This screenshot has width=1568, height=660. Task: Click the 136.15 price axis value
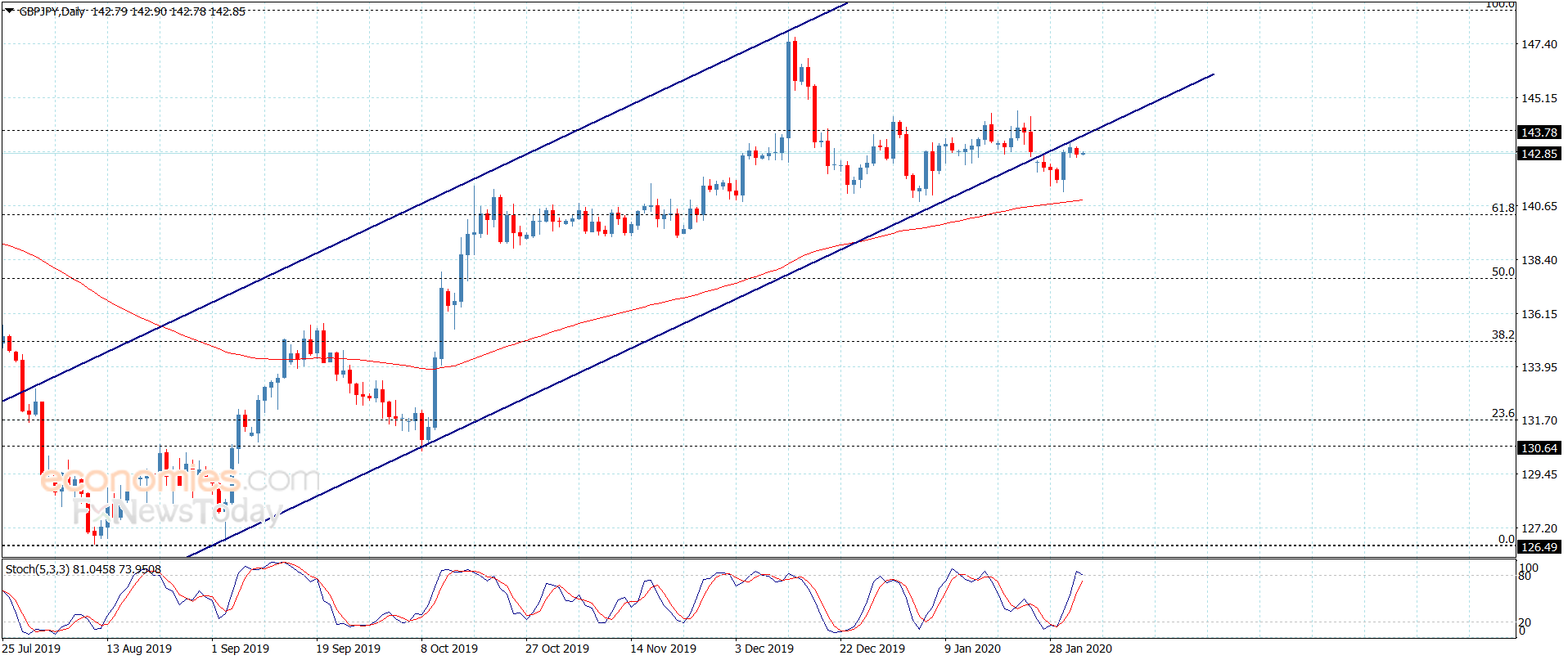(x=1539, y=314)
